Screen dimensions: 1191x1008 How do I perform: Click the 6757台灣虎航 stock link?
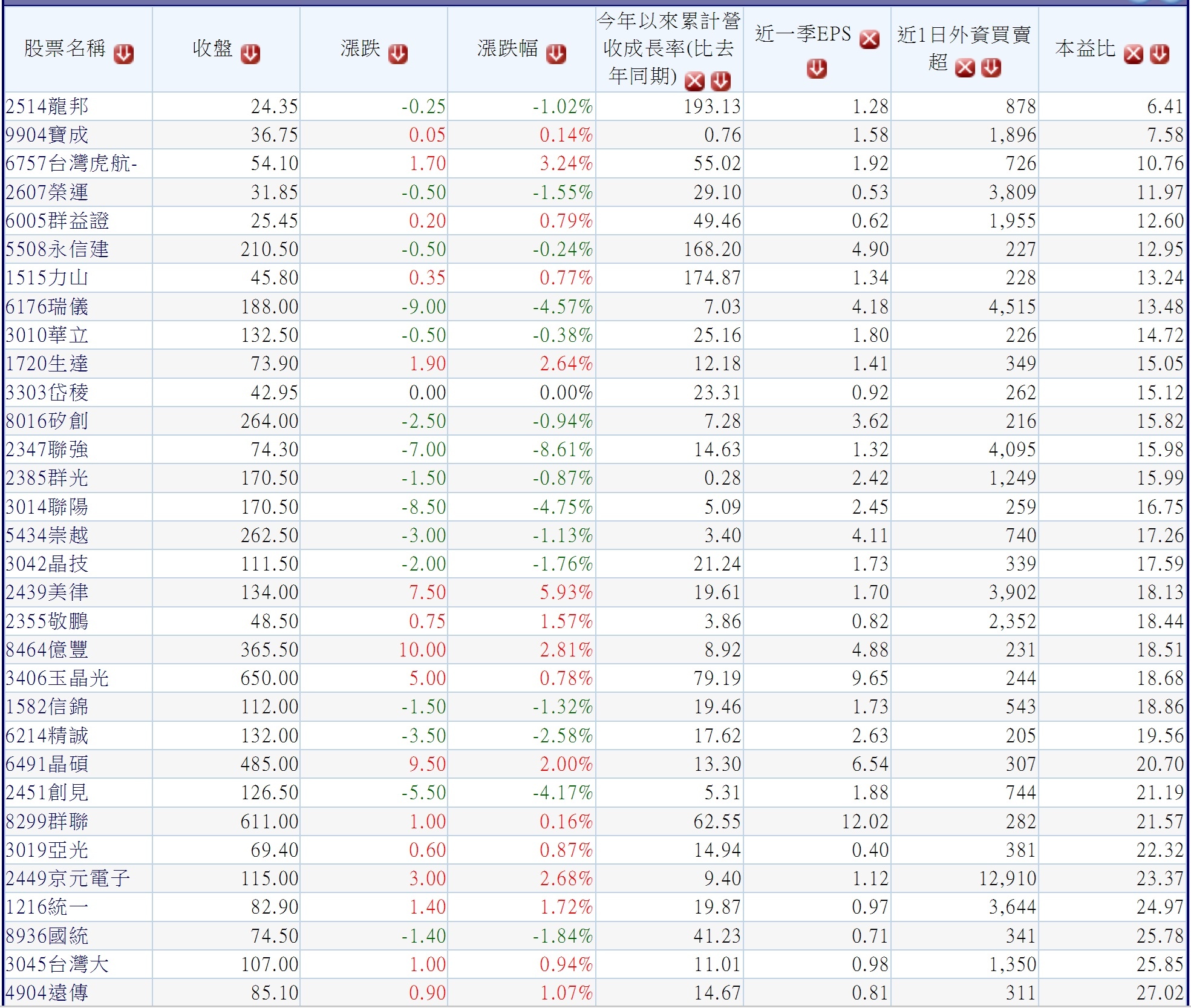[x=71, y=163]
